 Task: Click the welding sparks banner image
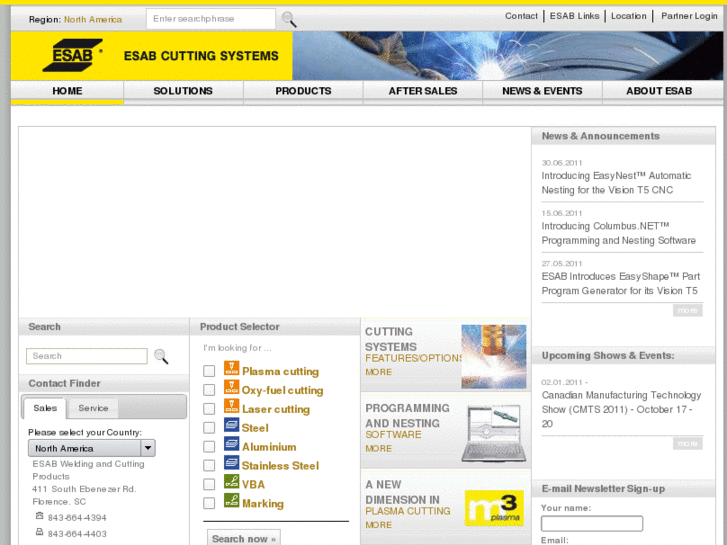click(x=507, y=56)
